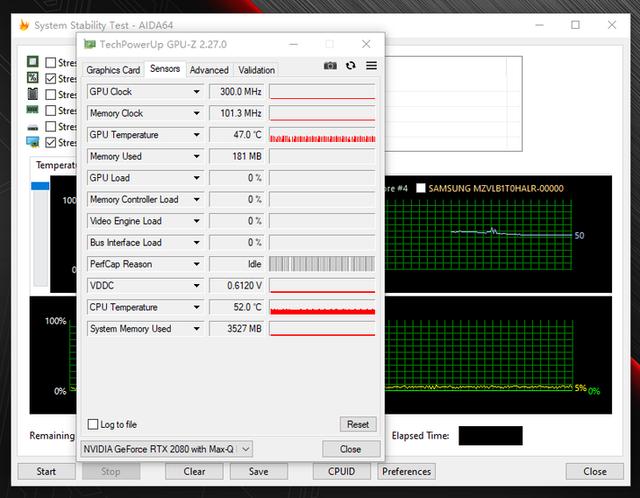Screen dimensions: 640x498
Task: Open the Memory Controller Load dropdown
Action: [x=197, y=200]
